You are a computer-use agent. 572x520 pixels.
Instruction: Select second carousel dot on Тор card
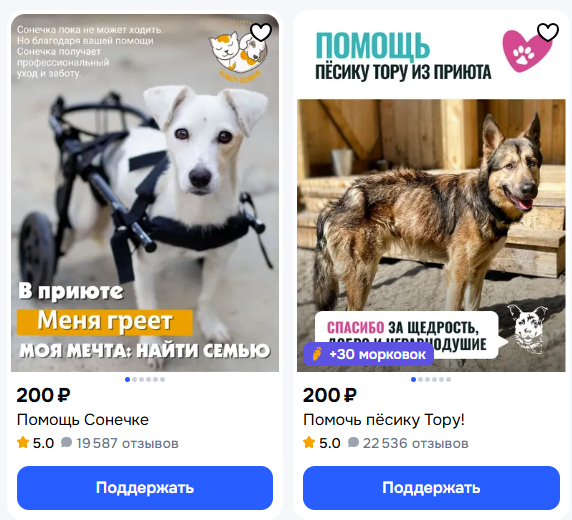pos(421,380)
